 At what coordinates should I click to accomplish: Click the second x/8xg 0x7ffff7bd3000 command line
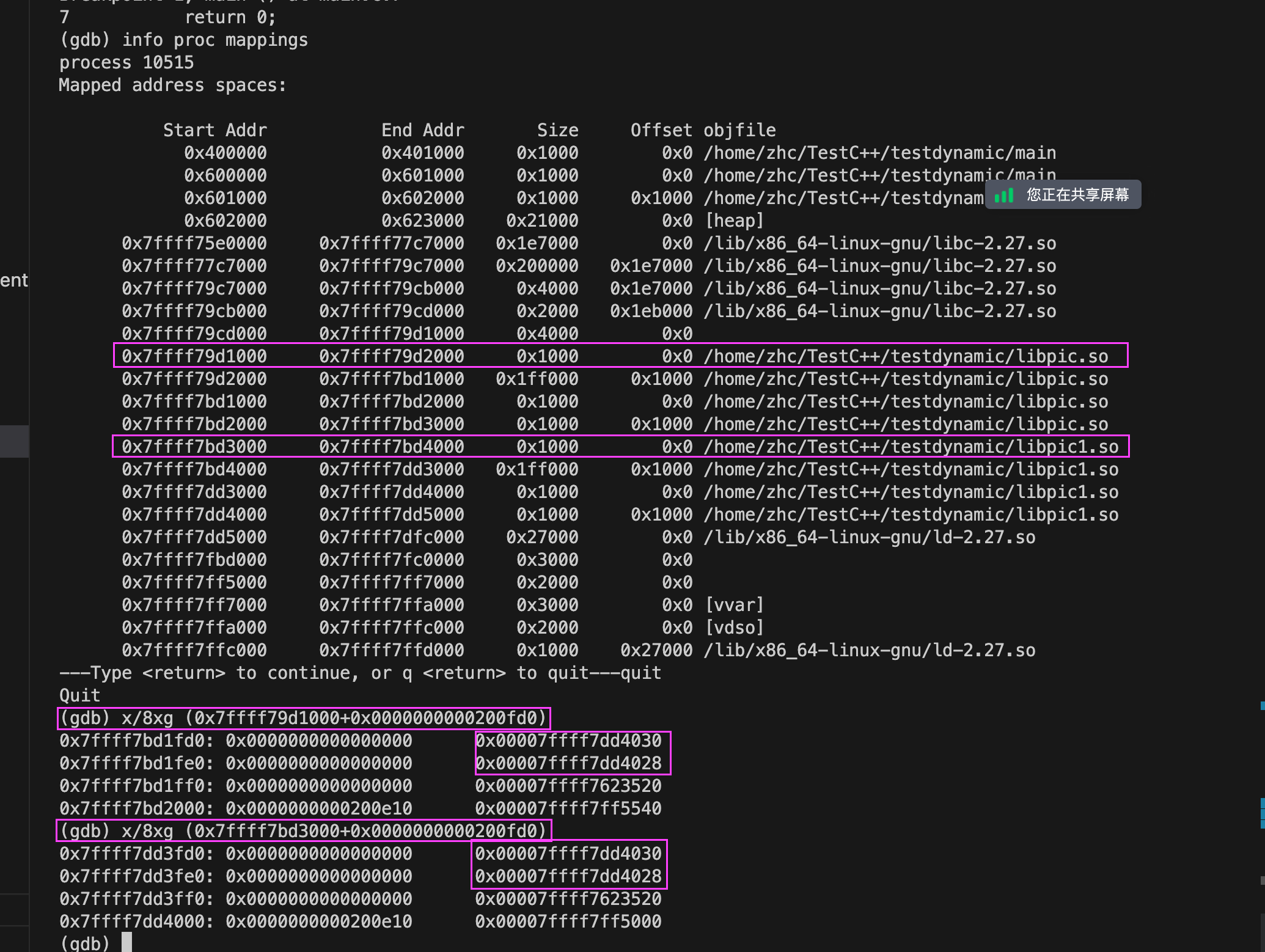[x=304, y=831]
